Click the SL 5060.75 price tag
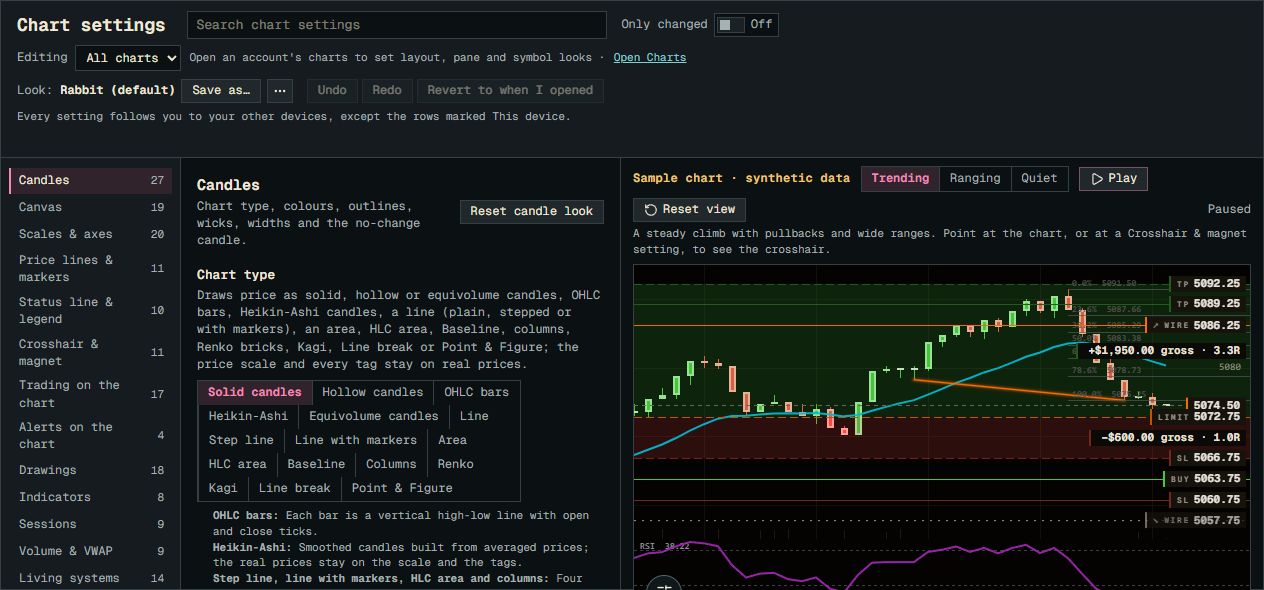The height and width of the screenshot is (590, 1264). click(1208, 500)
